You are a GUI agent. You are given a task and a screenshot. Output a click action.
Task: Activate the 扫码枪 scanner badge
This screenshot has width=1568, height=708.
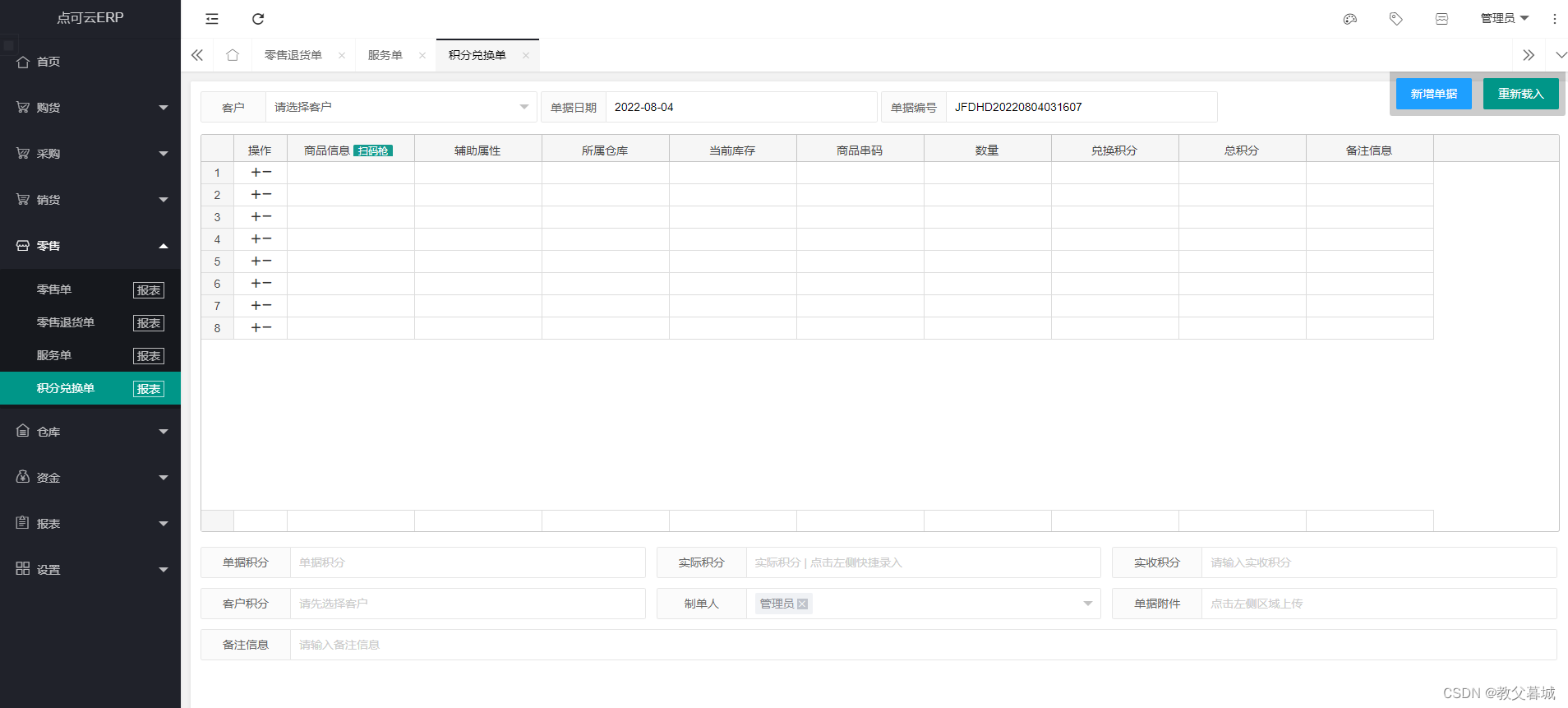tap(373, 150)
